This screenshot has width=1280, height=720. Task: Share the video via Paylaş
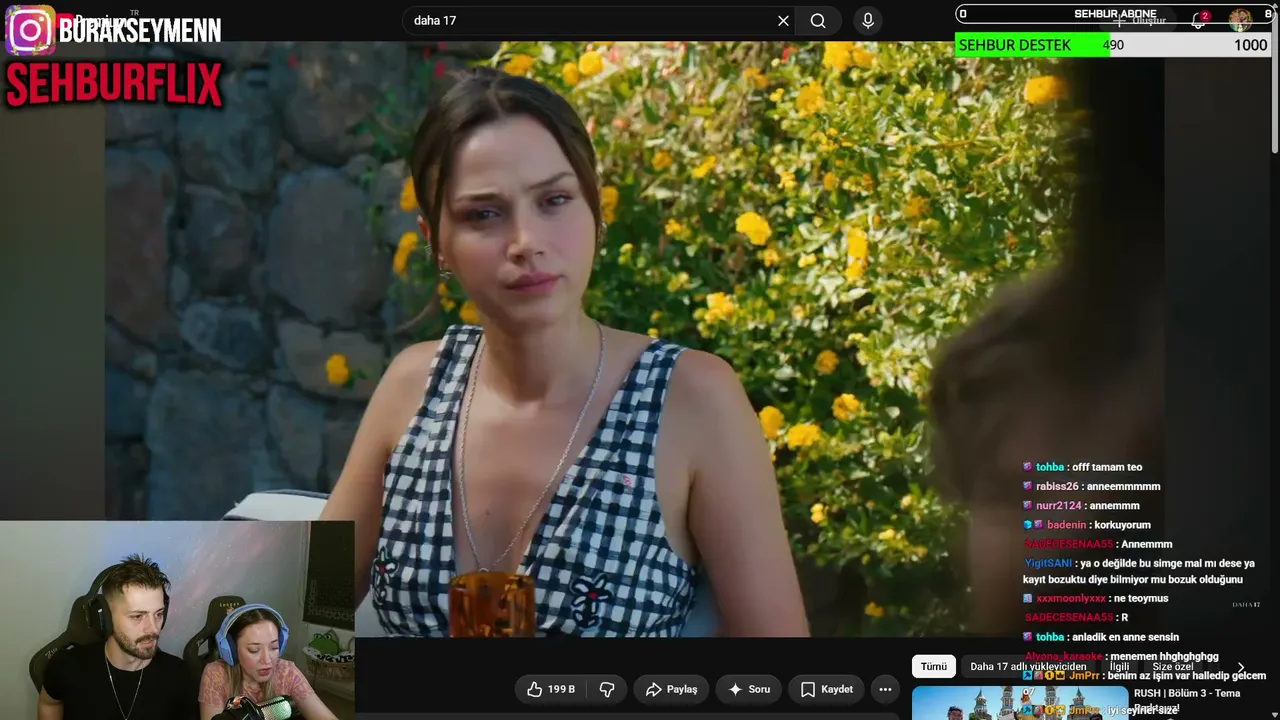[x=671, y=689]
